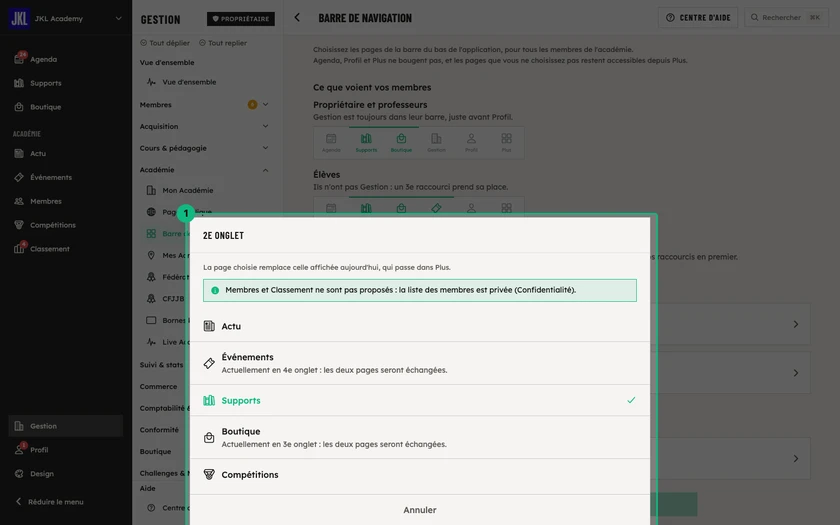
Task: Click Annuler to close the dialog
Action: [420, 510]
